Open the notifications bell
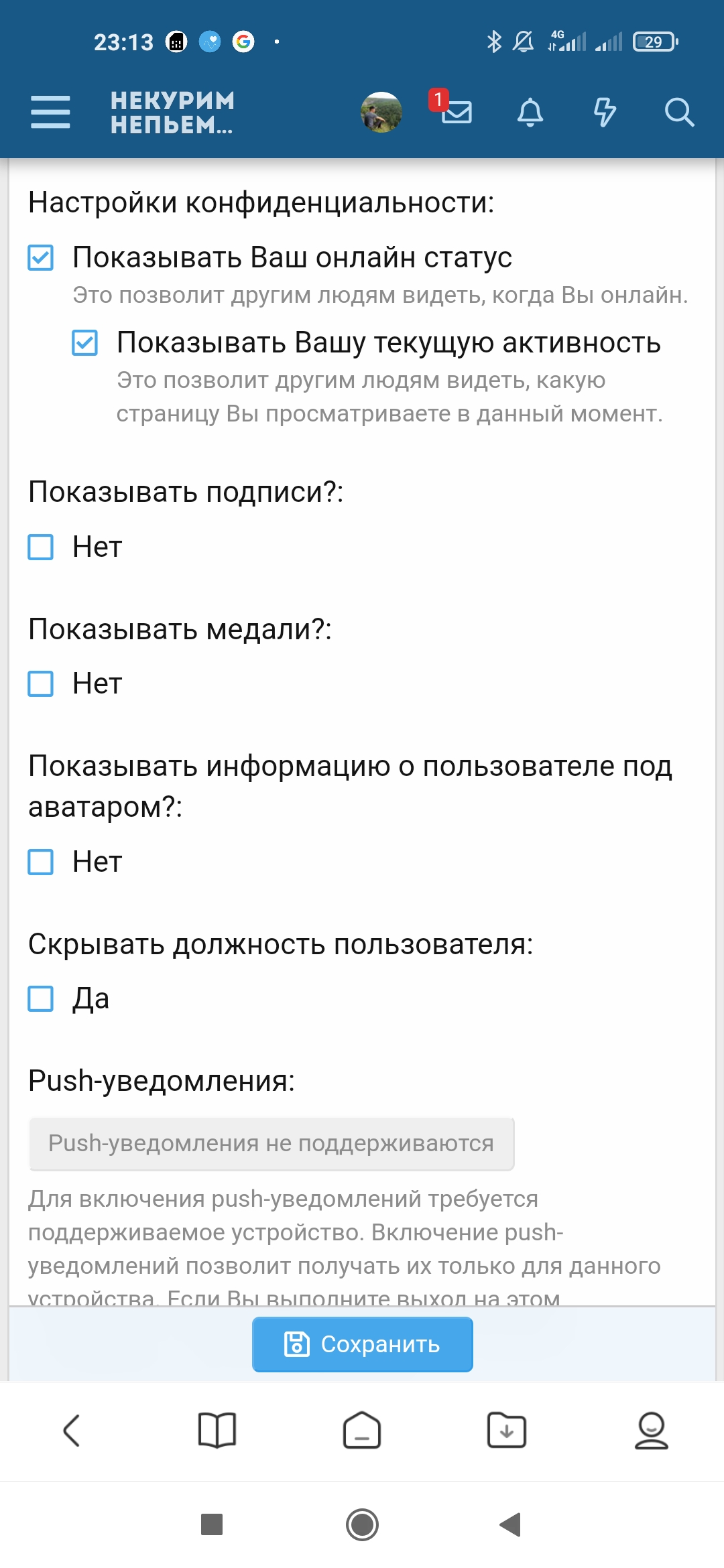The image size is (724, 1568). (x=531, y=113)
